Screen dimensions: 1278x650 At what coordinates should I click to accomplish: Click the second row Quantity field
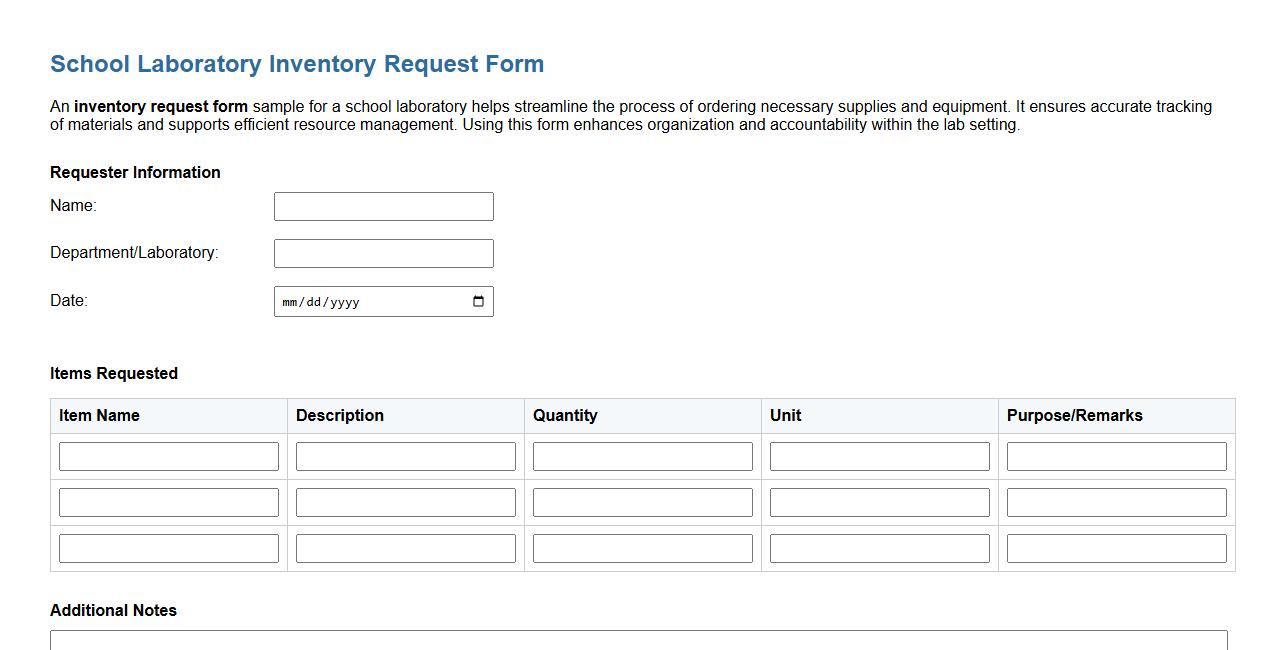pyautogui.click(x=642, y=501)
